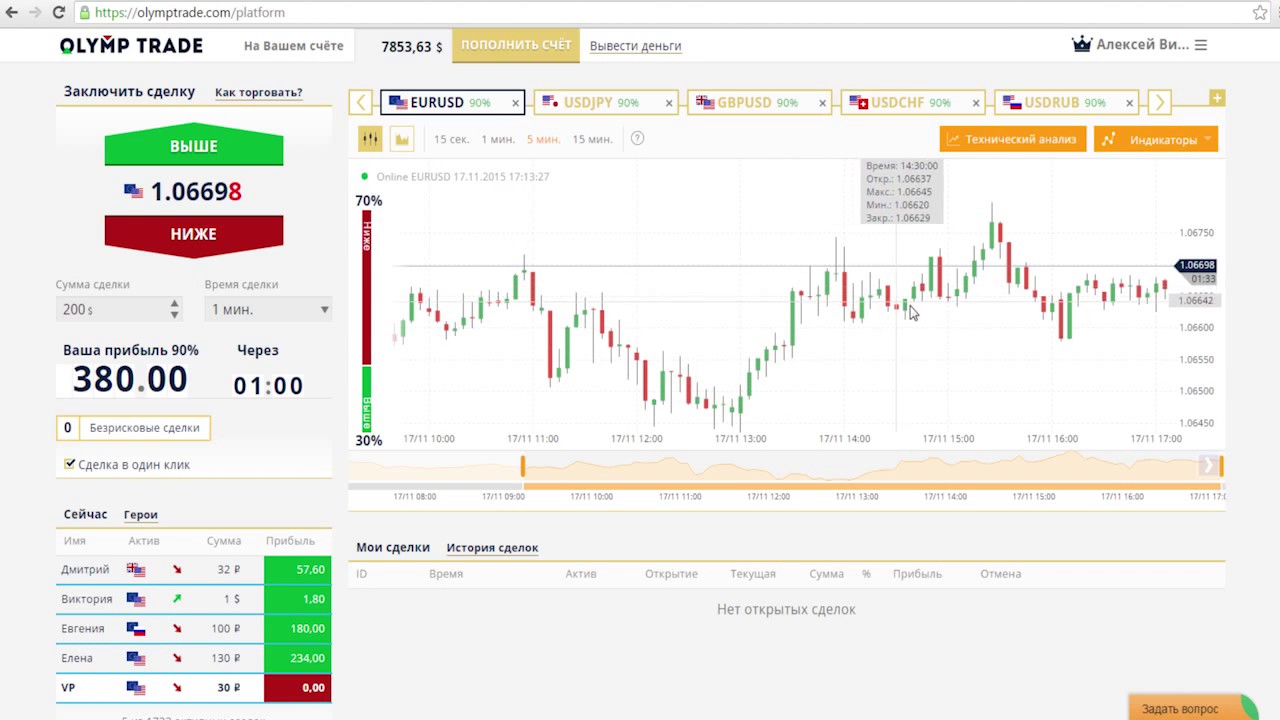Screen dimensions: 1280x720
Task: Open the help question mark icon near timeframes
Action: (638, 139)
